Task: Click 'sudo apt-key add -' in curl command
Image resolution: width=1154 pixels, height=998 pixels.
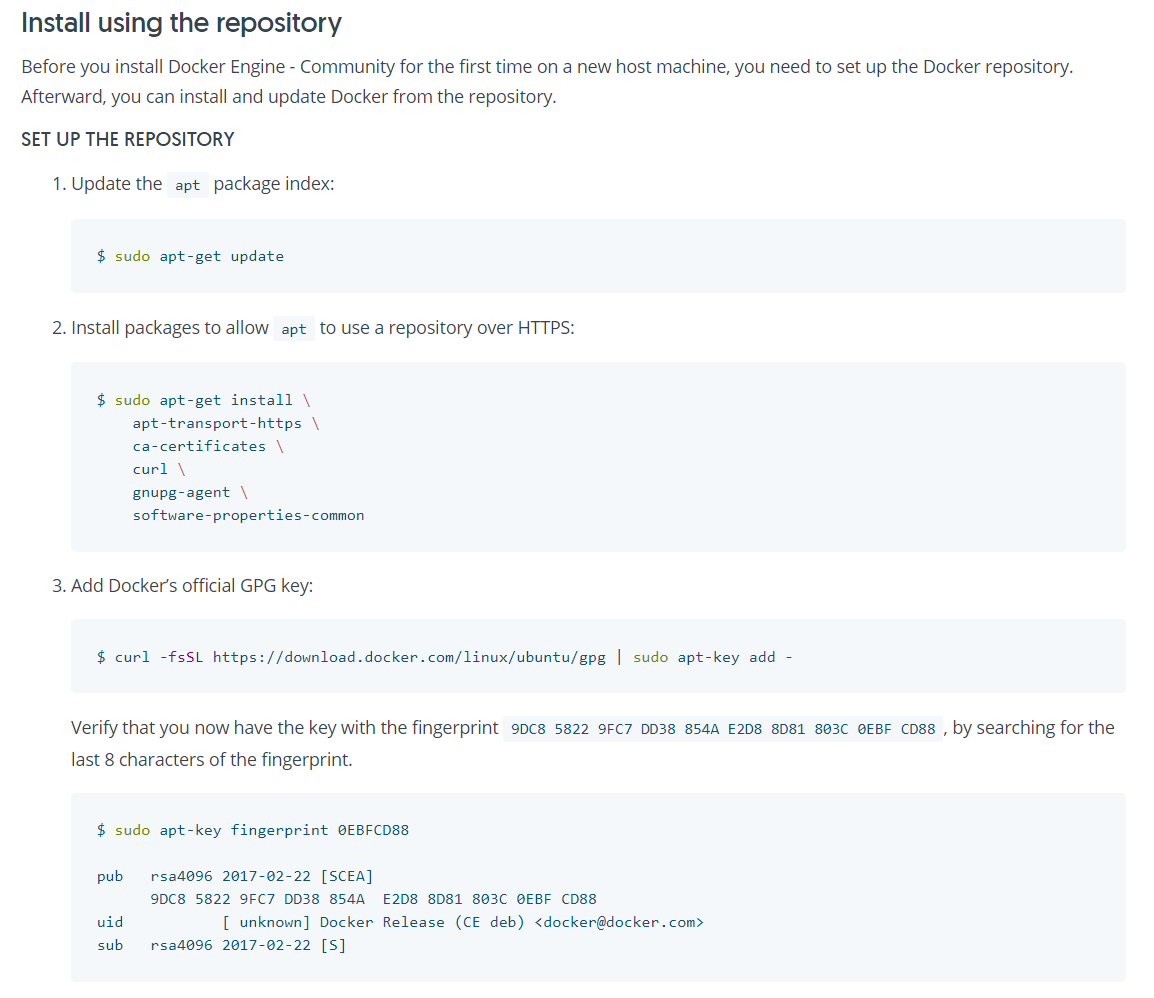Action: coord(712,657)
